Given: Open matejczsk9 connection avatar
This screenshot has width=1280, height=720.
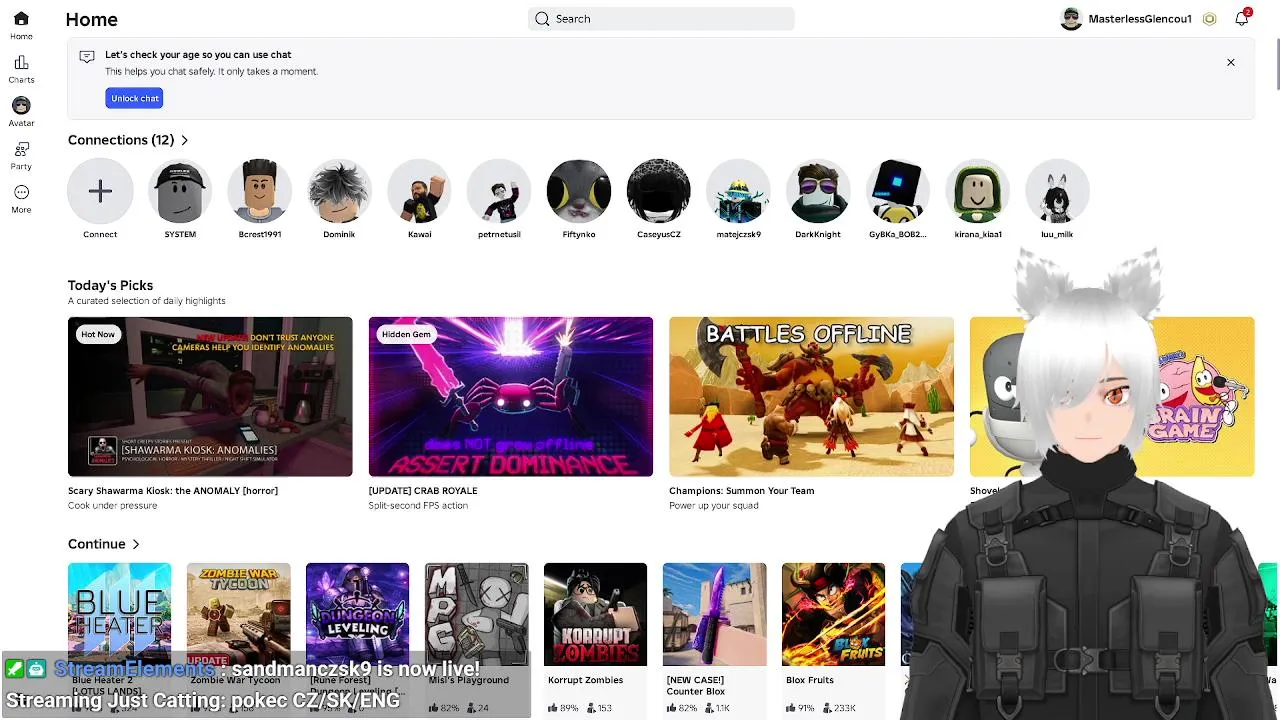Looking at the screenshot, I should [738, 191].
